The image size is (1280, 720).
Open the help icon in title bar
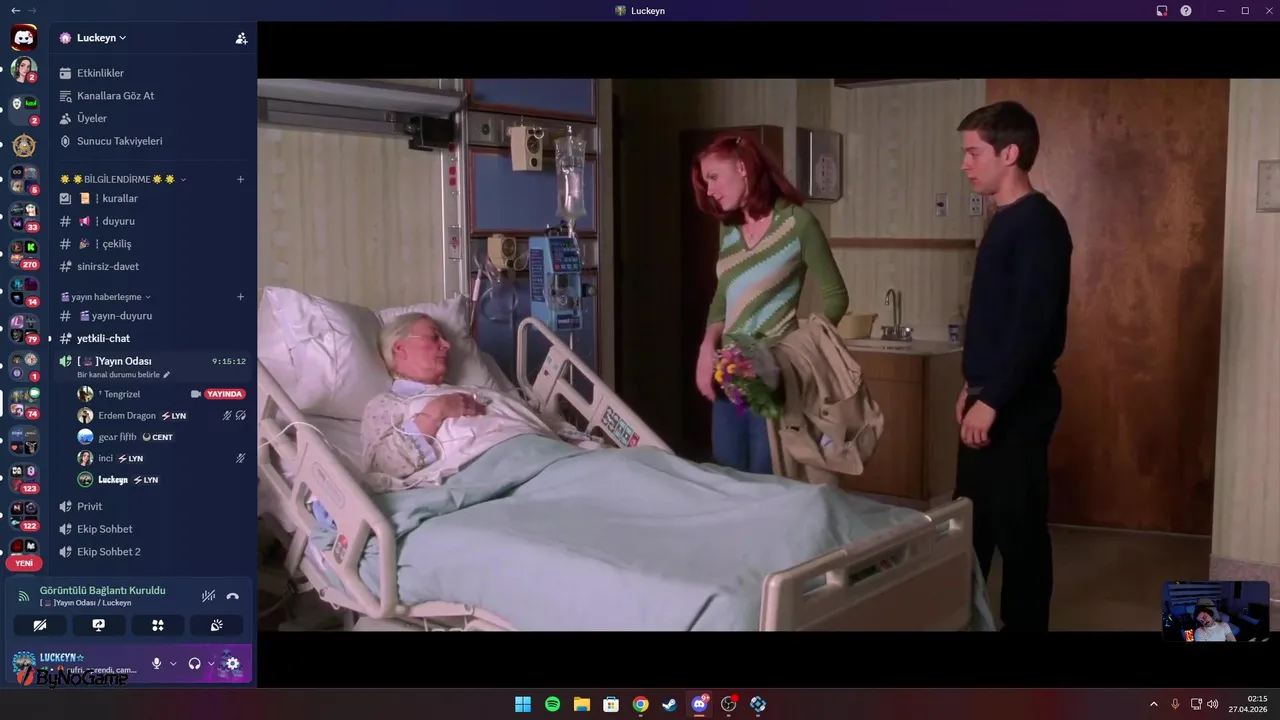click(1186, 11)
